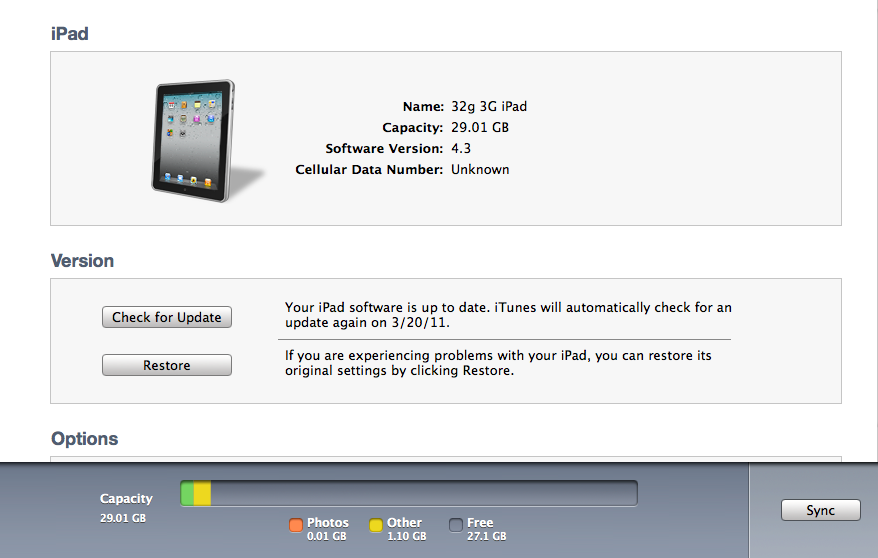Click the Check for Update button

coord(167,317)
